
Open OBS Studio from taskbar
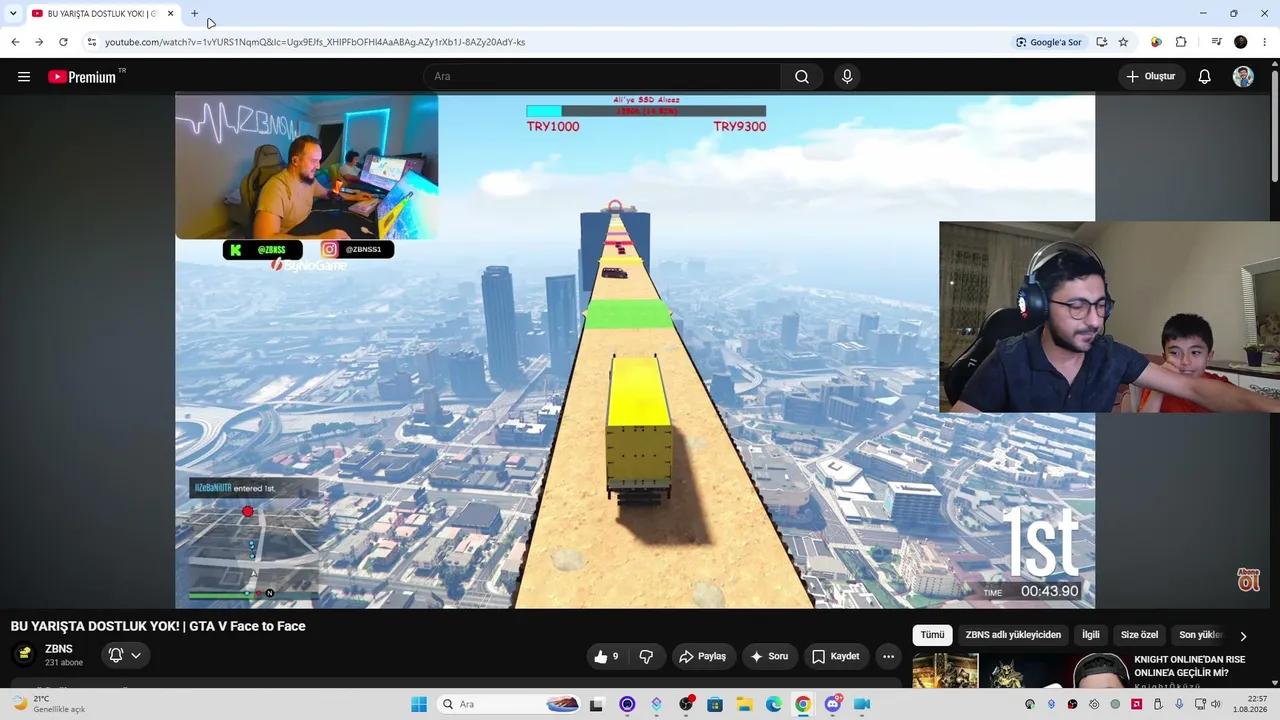(x=686, y=704)
